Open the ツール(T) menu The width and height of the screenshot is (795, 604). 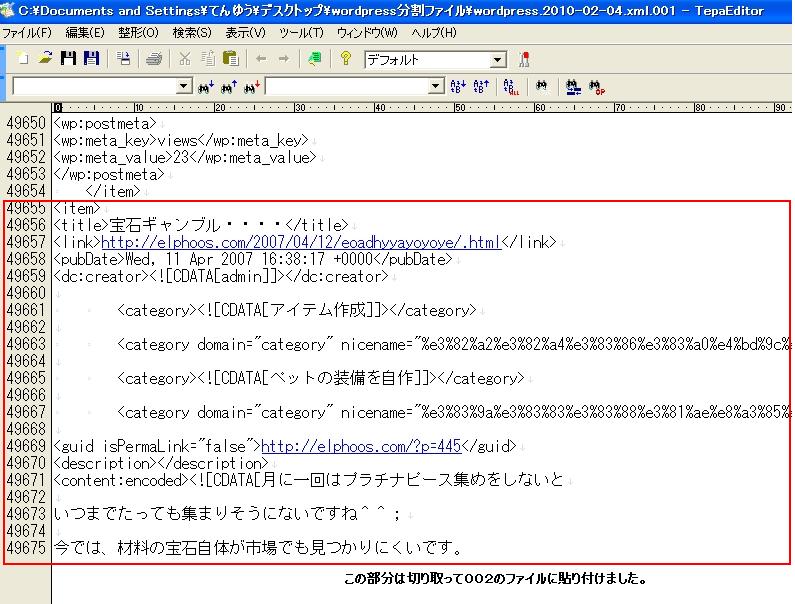301,33
